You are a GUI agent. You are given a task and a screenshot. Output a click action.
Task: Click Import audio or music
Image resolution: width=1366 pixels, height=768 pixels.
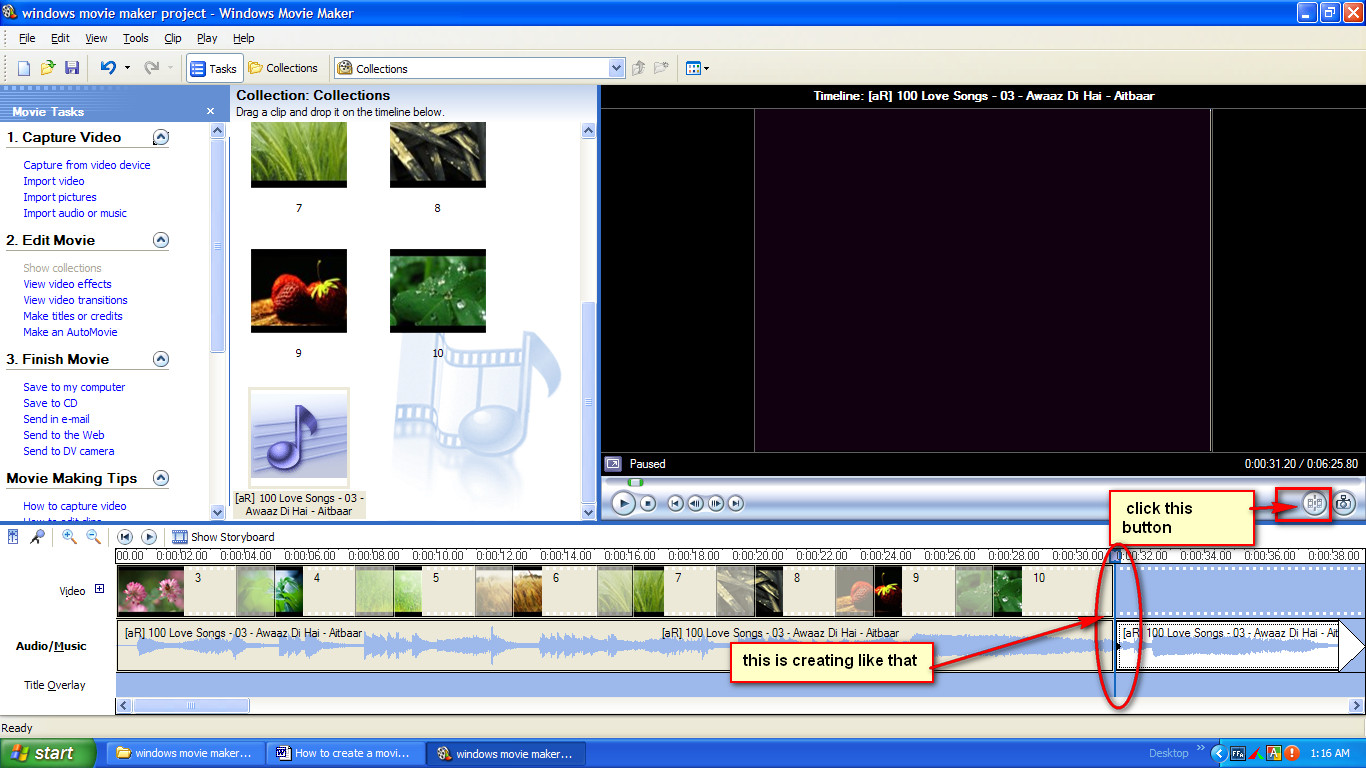75,213
